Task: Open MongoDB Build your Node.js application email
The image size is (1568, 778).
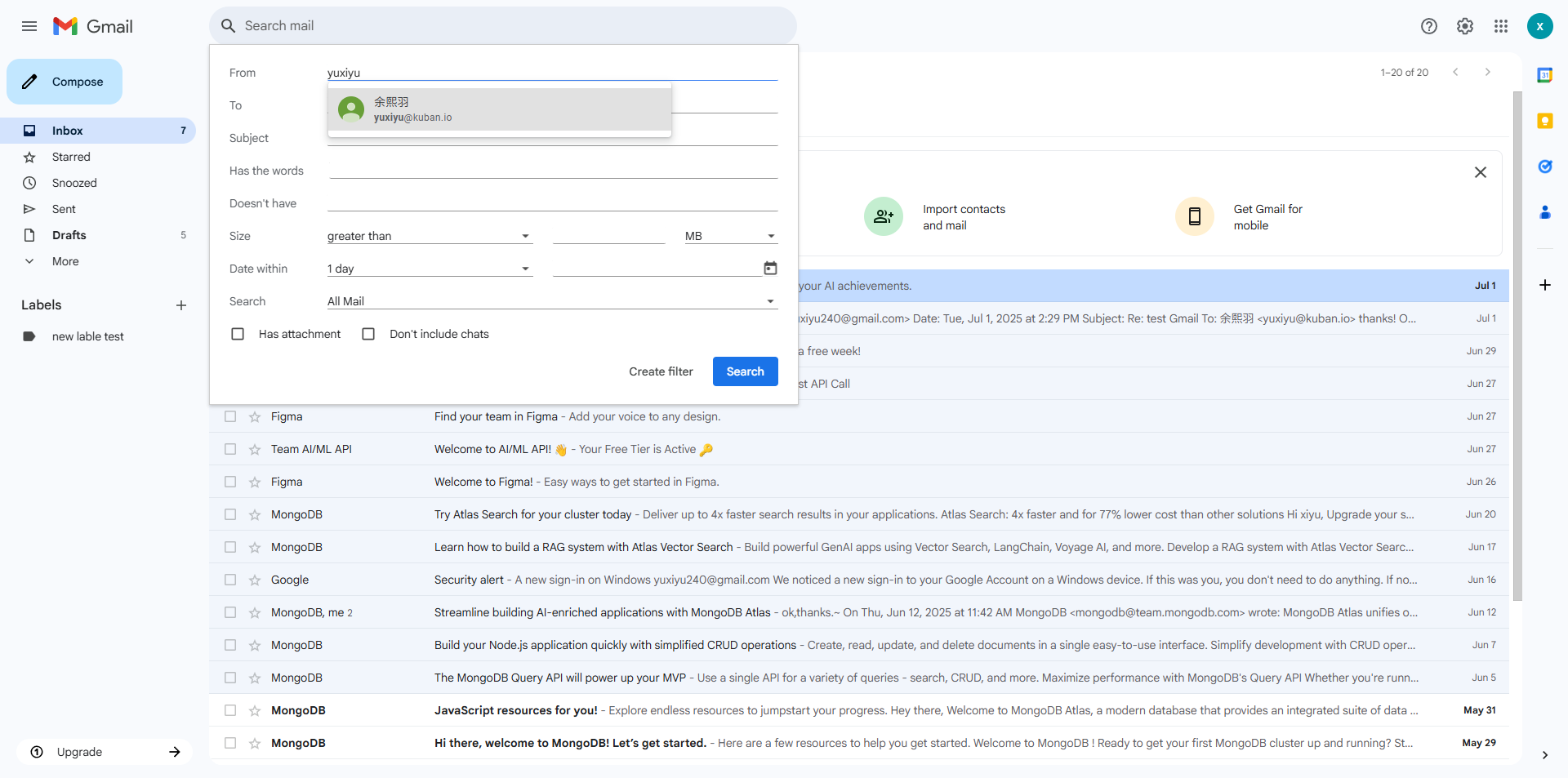Action: point(859,645)
